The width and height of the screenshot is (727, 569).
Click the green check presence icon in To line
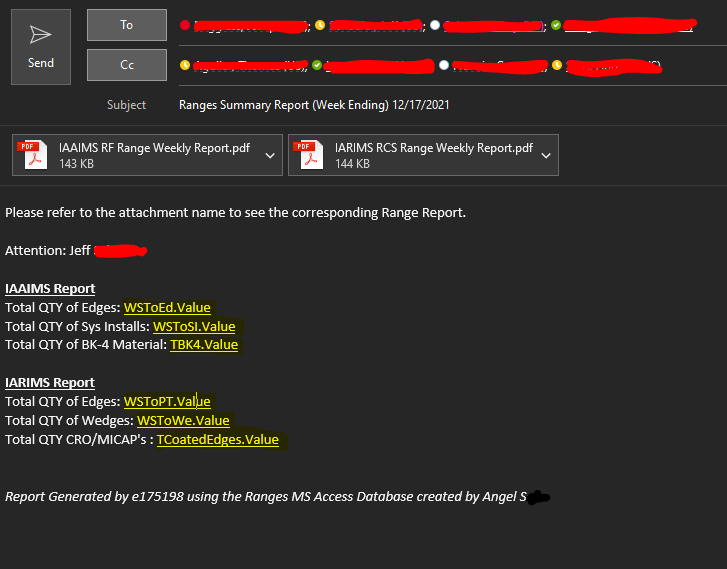point(556,25)
